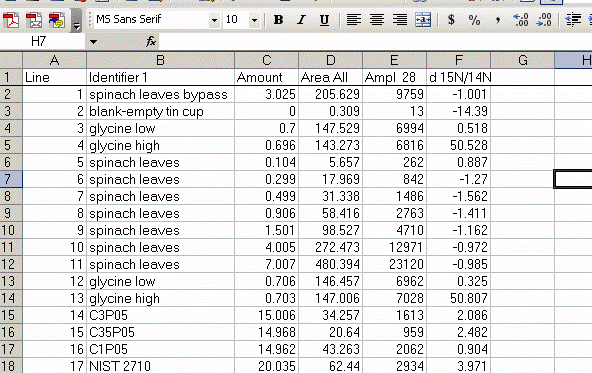Select column F header
This screenshot has height=373, width=592.
pos(458,60)
